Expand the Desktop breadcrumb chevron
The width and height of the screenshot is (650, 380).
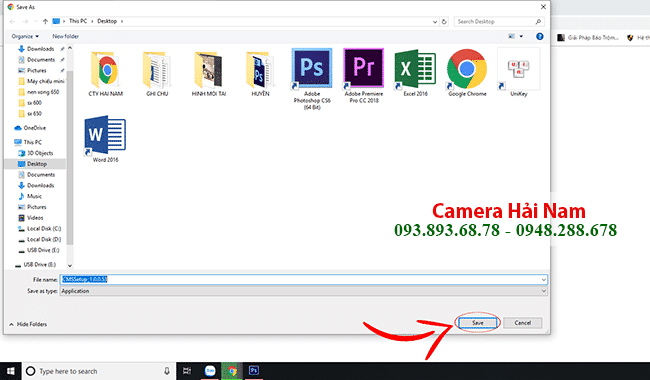[122, 21]
